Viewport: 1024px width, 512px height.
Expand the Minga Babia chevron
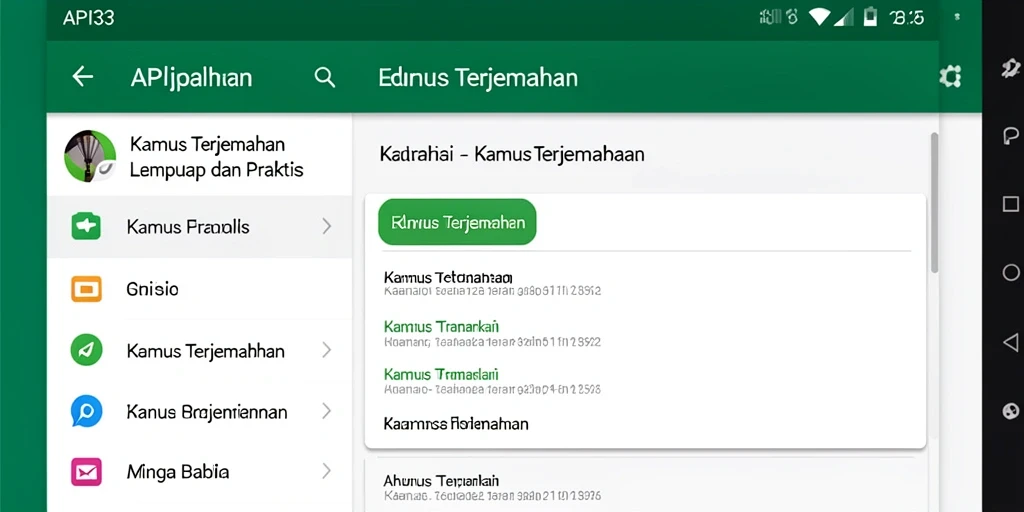point(327,471)
